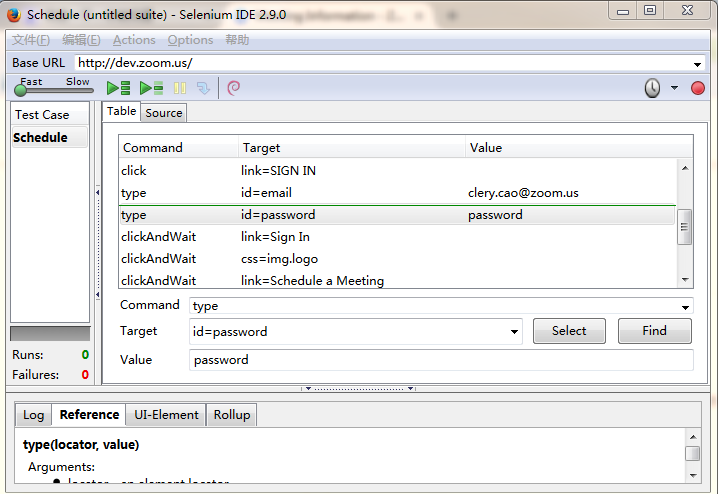The height and width of the screenshot is (494, 718).
Task: Open the UI-Element tab
Action: coord(166,415)
